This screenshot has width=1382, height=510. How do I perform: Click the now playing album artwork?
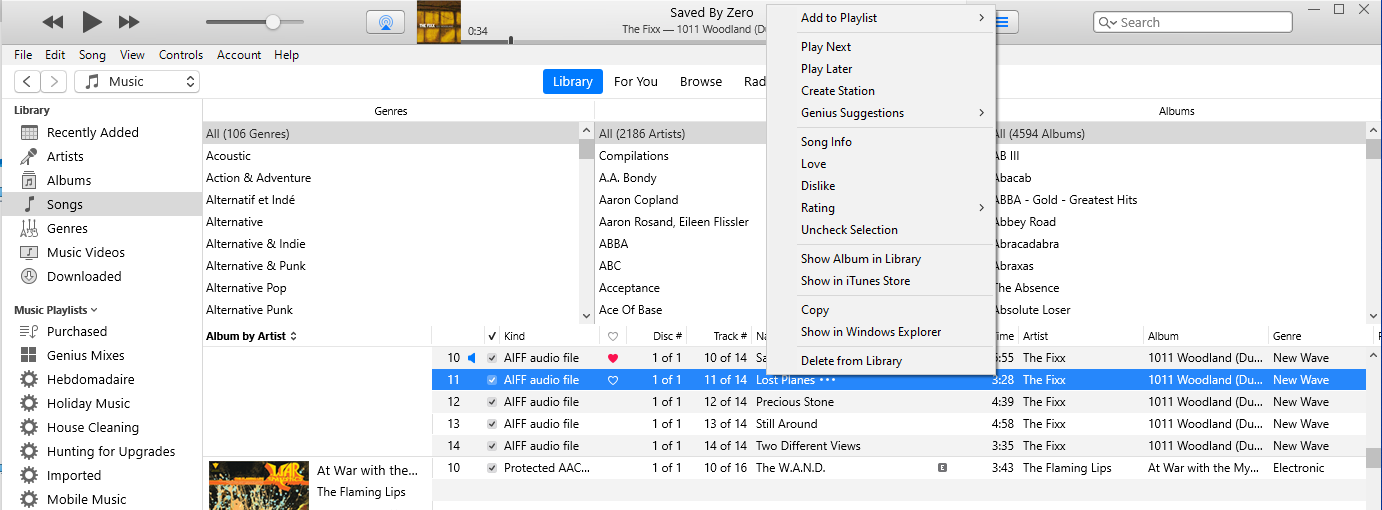tap(439, 22)
